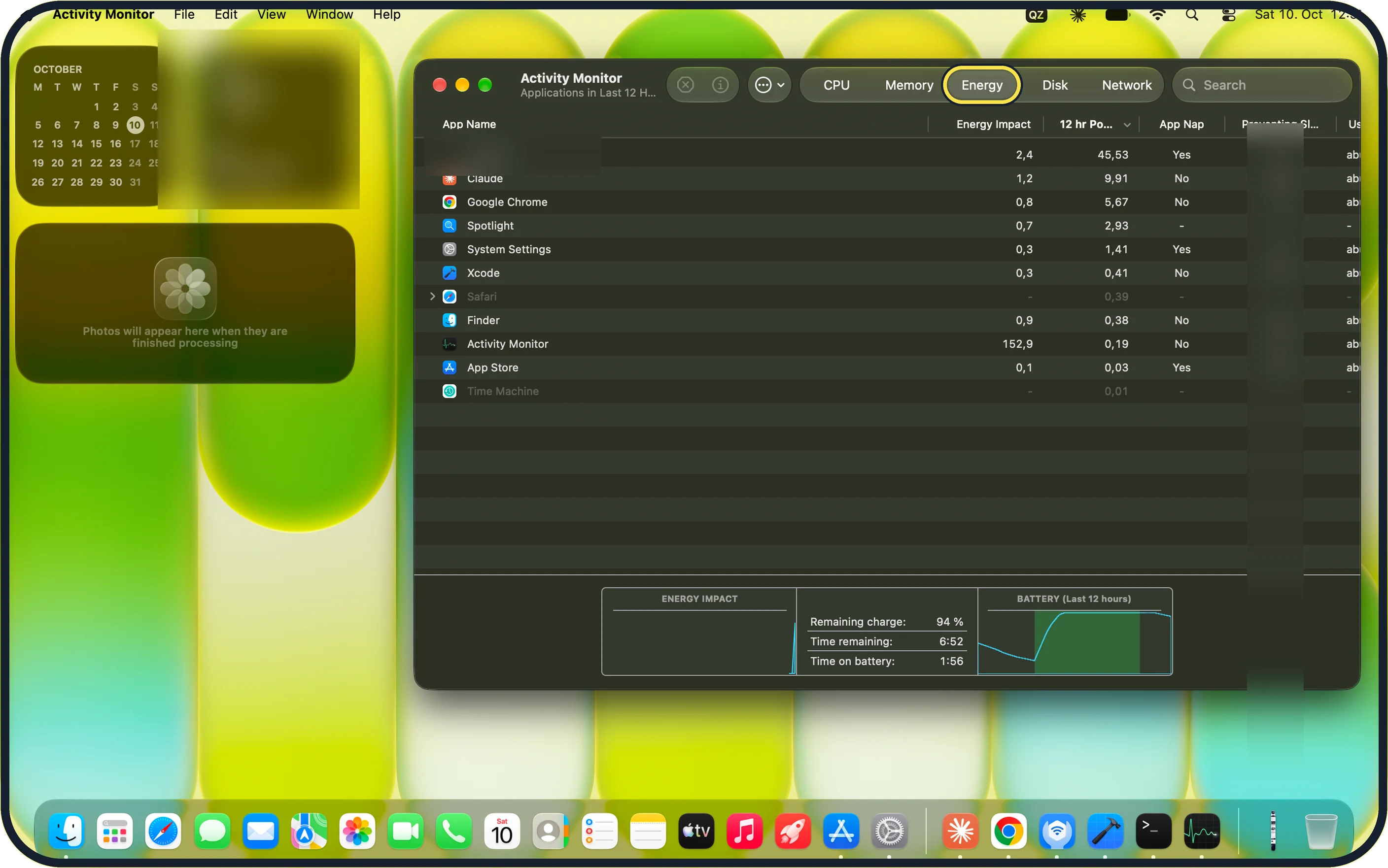Screen dimensions: 1388x868
Task: Select the Google Chrome row icon
Action: coord(449,202)
